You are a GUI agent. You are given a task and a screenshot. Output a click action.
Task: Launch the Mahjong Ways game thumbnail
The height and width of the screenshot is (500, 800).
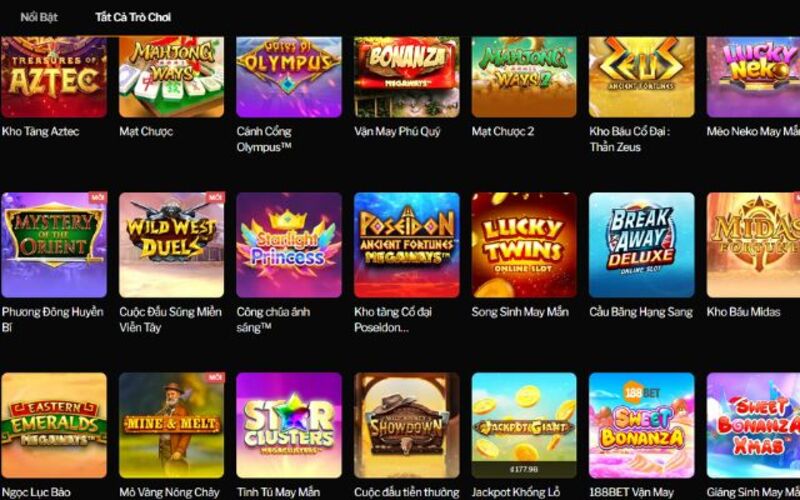(x=171, y=77)
